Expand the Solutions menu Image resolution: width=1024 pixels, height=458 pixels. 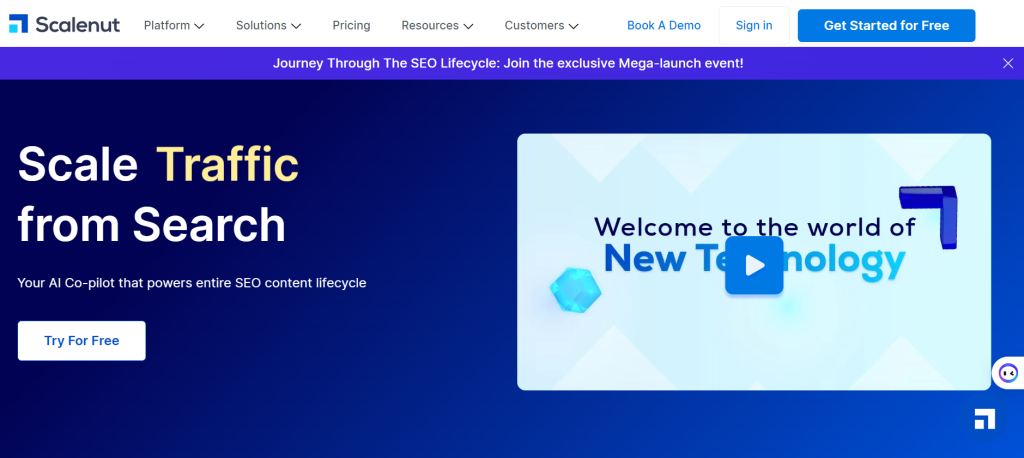[268, 25]
